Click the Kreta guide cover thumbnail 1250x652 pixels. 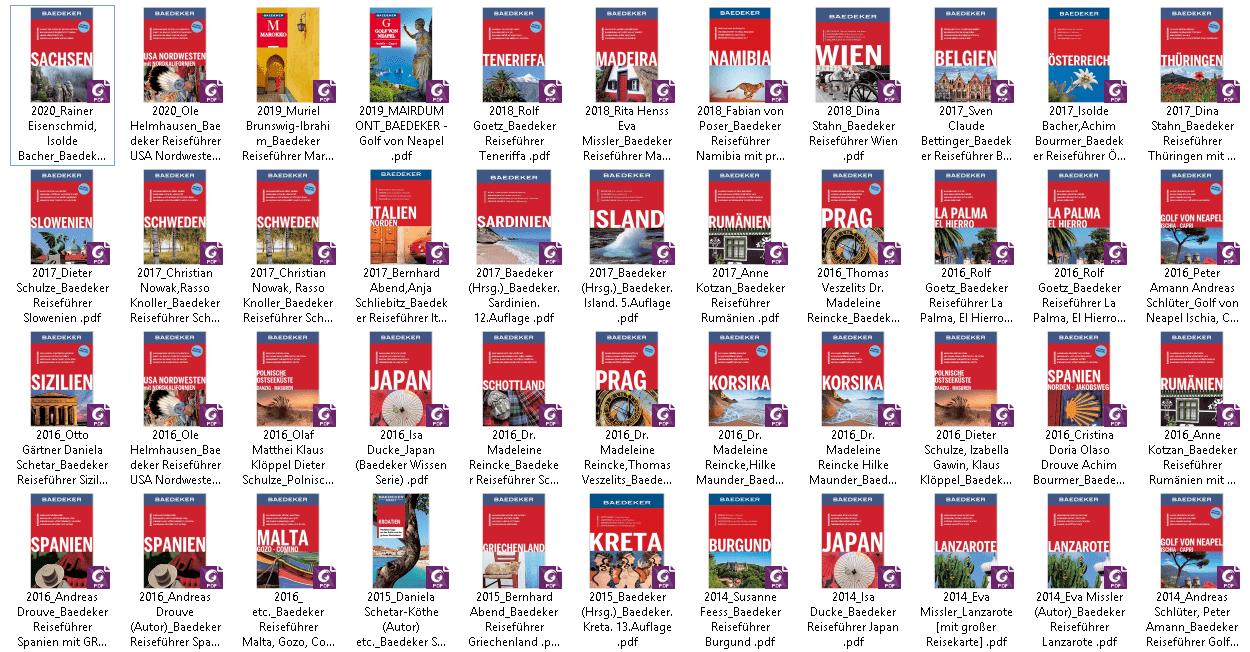click(628, 540)
